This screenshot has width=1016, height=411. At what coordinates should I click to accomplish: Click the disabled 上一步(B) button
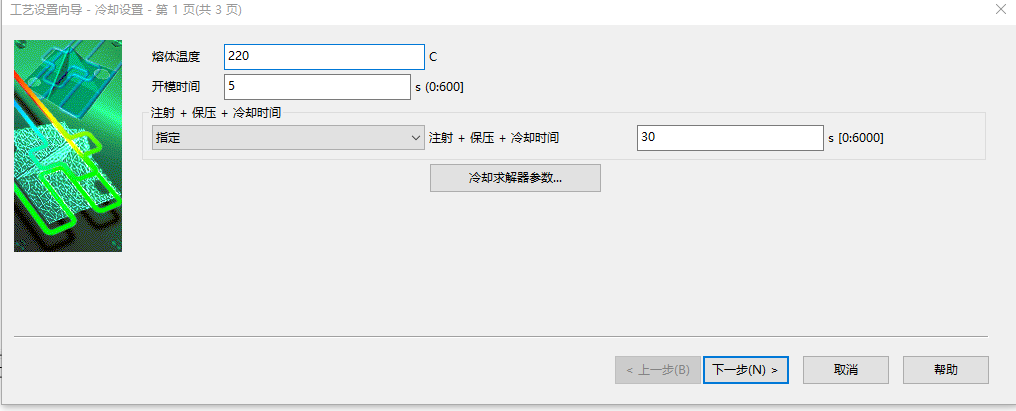pyautogui.click(x=658, y=370)
